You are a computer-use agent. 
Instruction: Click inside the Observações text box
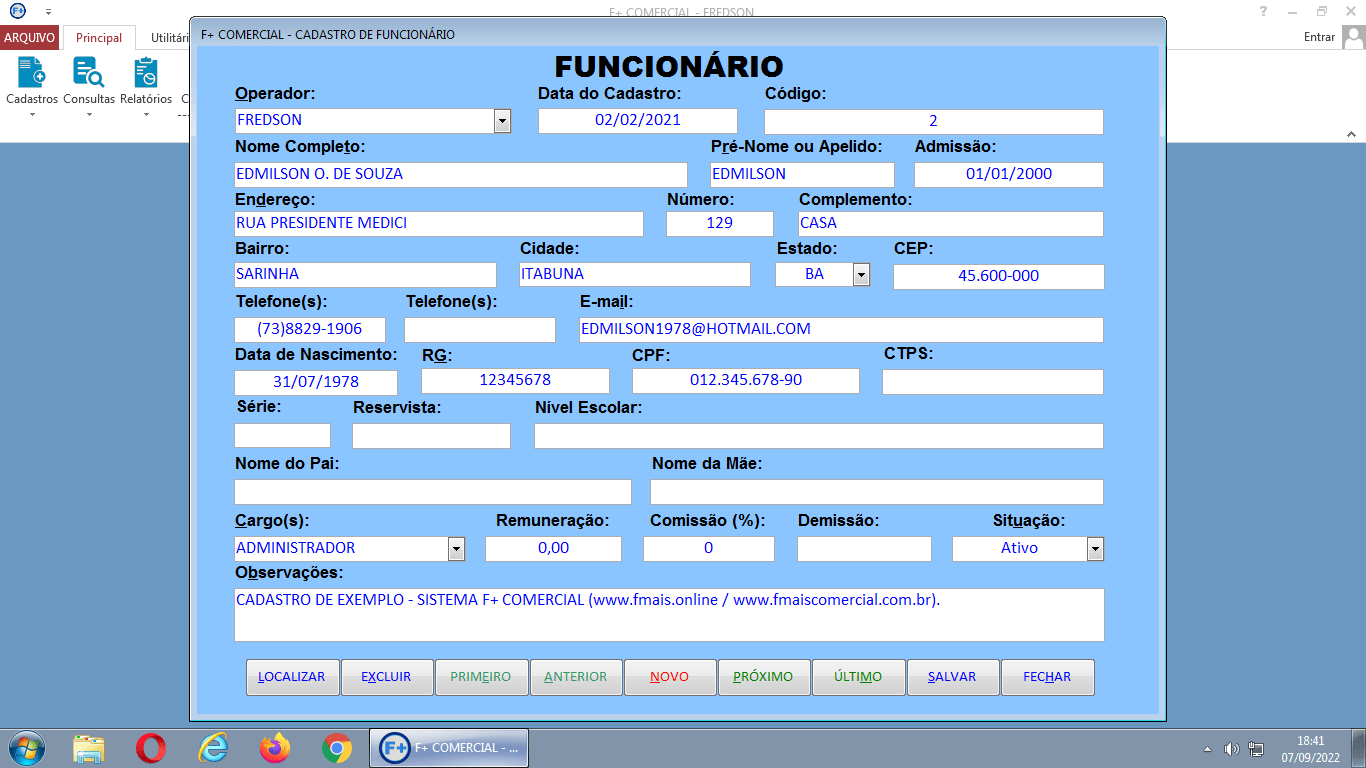pos(668,614)
